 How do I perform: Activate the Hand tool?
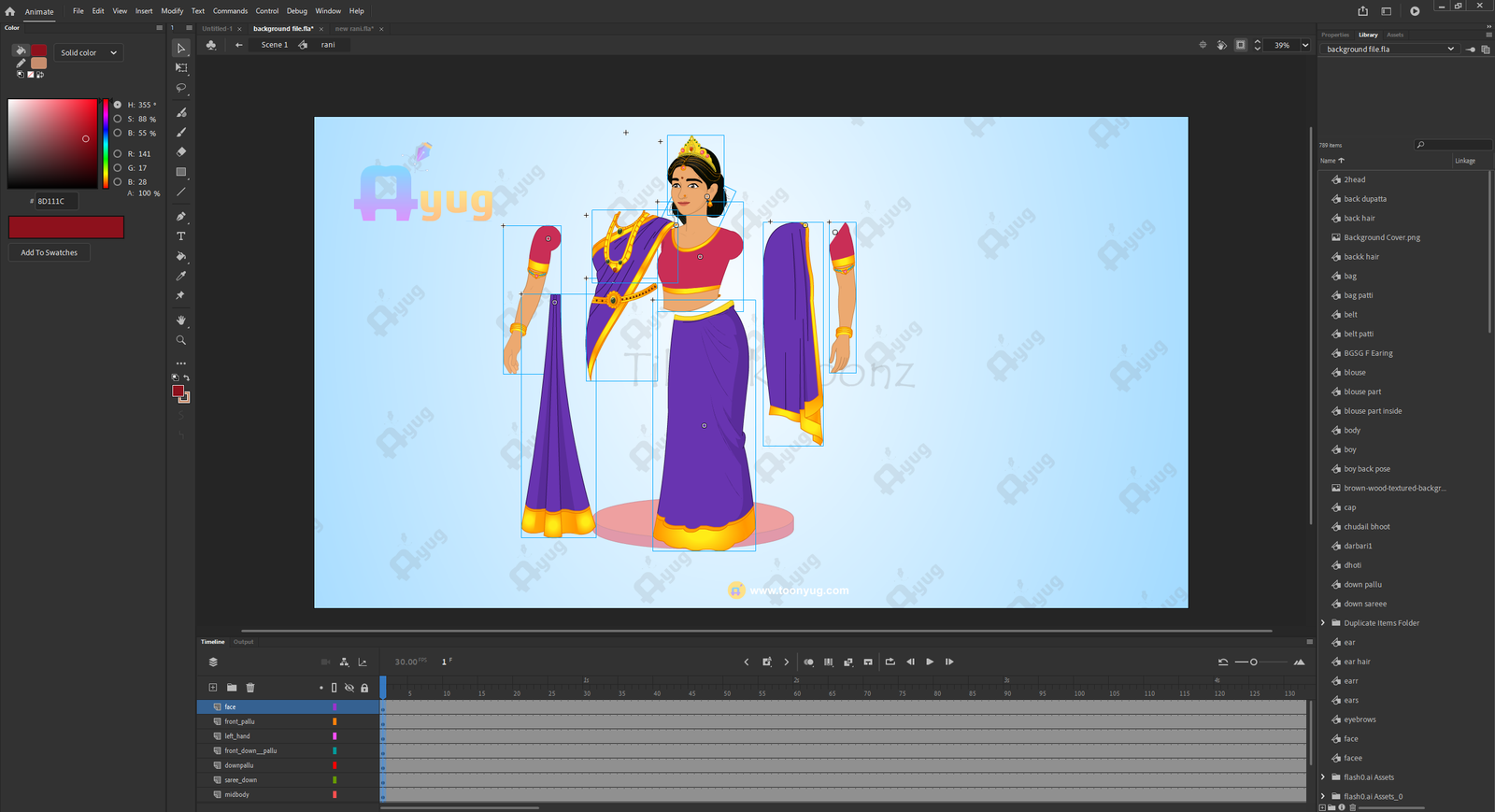181,321
